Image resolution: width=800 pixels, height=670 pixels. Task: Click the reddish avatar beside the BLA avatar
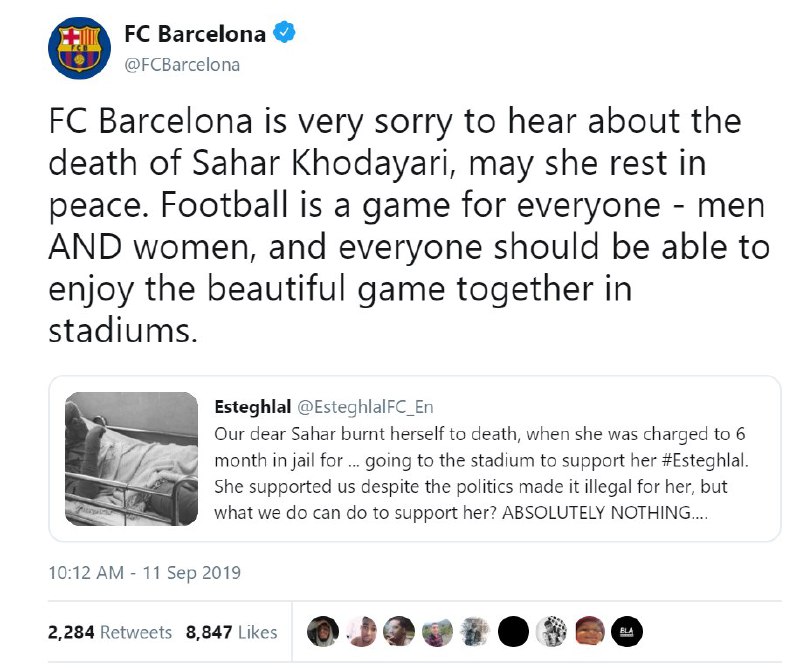coord(588,631)
